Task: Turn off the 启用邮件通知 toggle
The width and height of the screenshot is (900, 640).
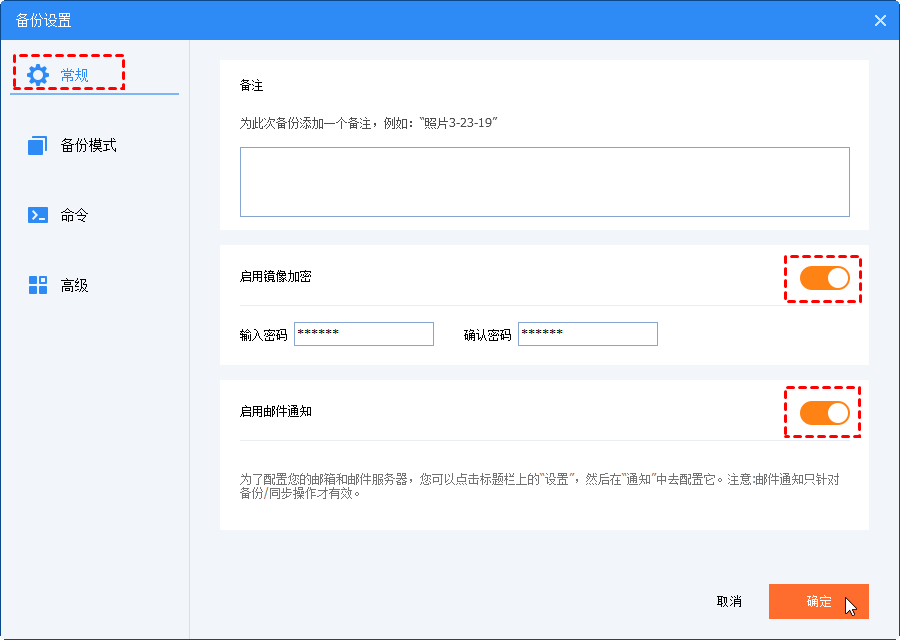Action: tap(824, 412)
